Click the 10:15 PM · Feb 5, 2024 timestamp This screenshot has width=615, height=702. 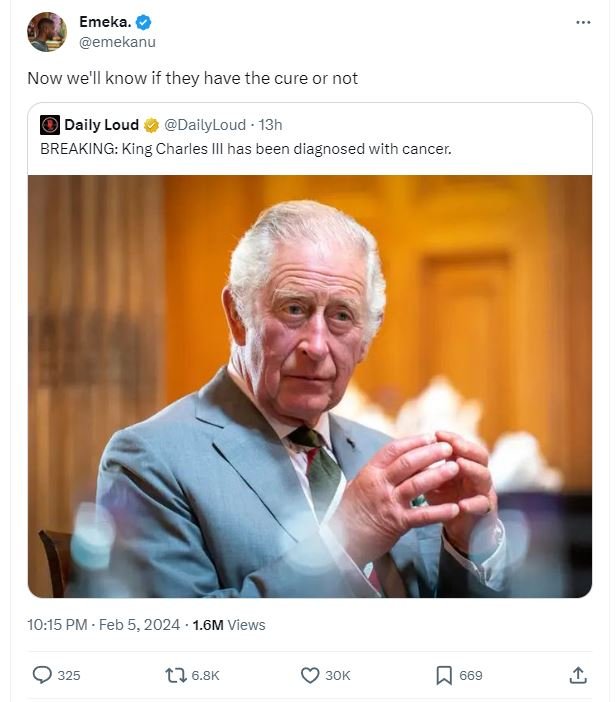[x=103, y=625]
